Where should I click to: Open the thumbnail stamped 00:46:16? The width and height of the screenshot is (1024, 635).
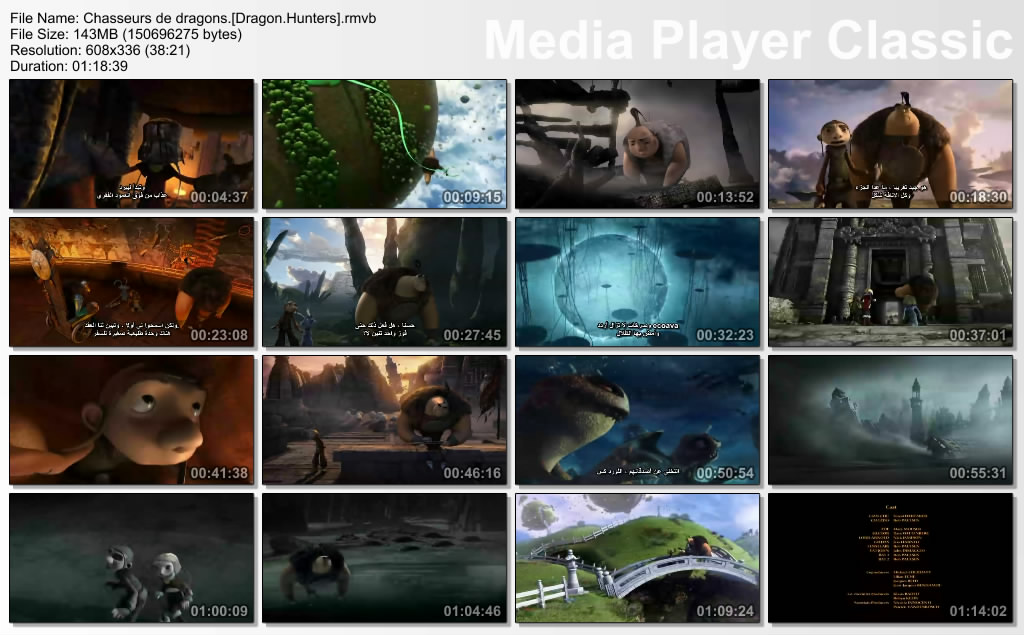click(x=385, y=420)
